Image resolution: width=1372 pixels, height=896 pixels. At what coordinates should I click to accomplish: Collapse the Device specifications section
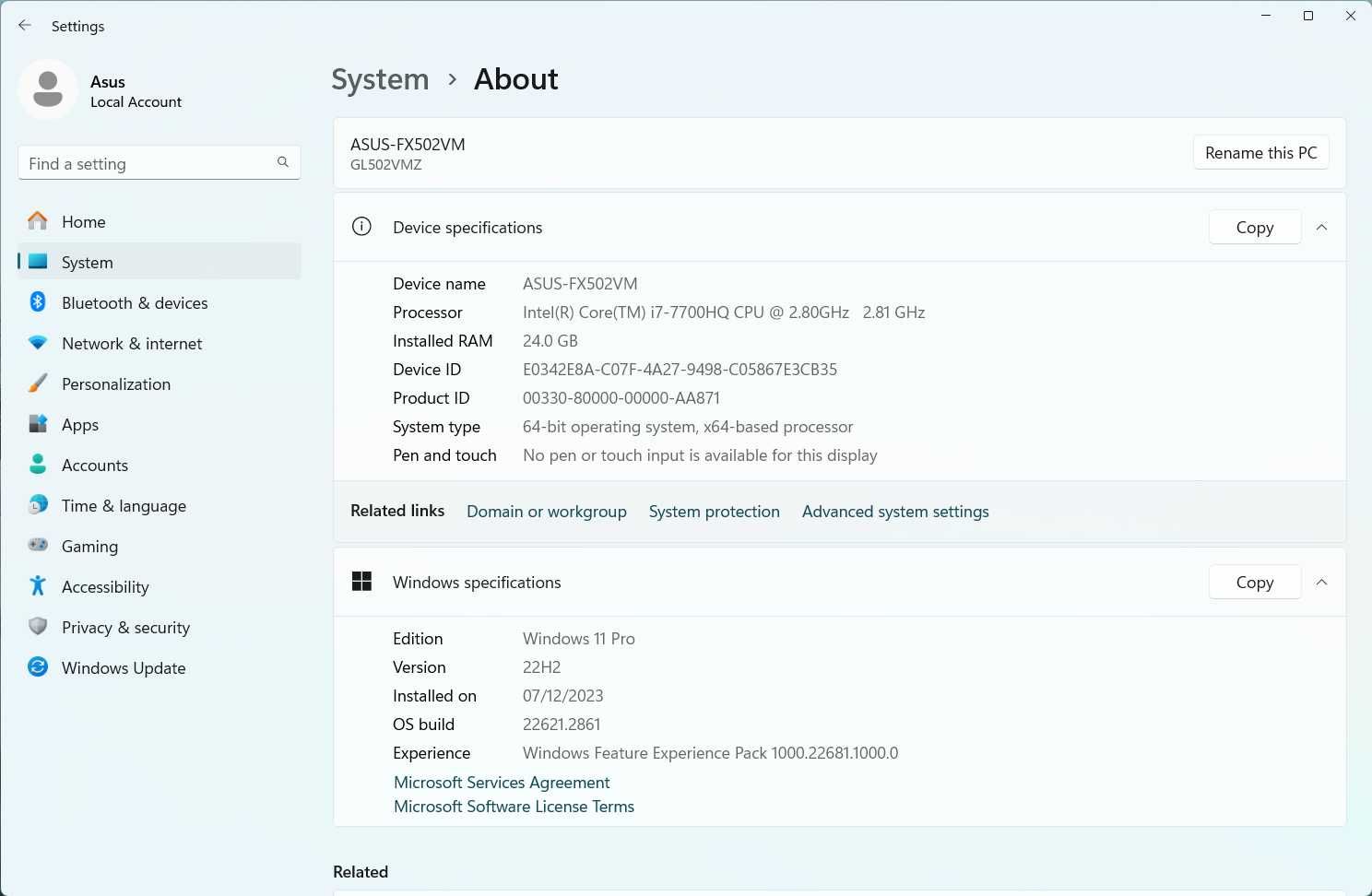pos(1321,227)
